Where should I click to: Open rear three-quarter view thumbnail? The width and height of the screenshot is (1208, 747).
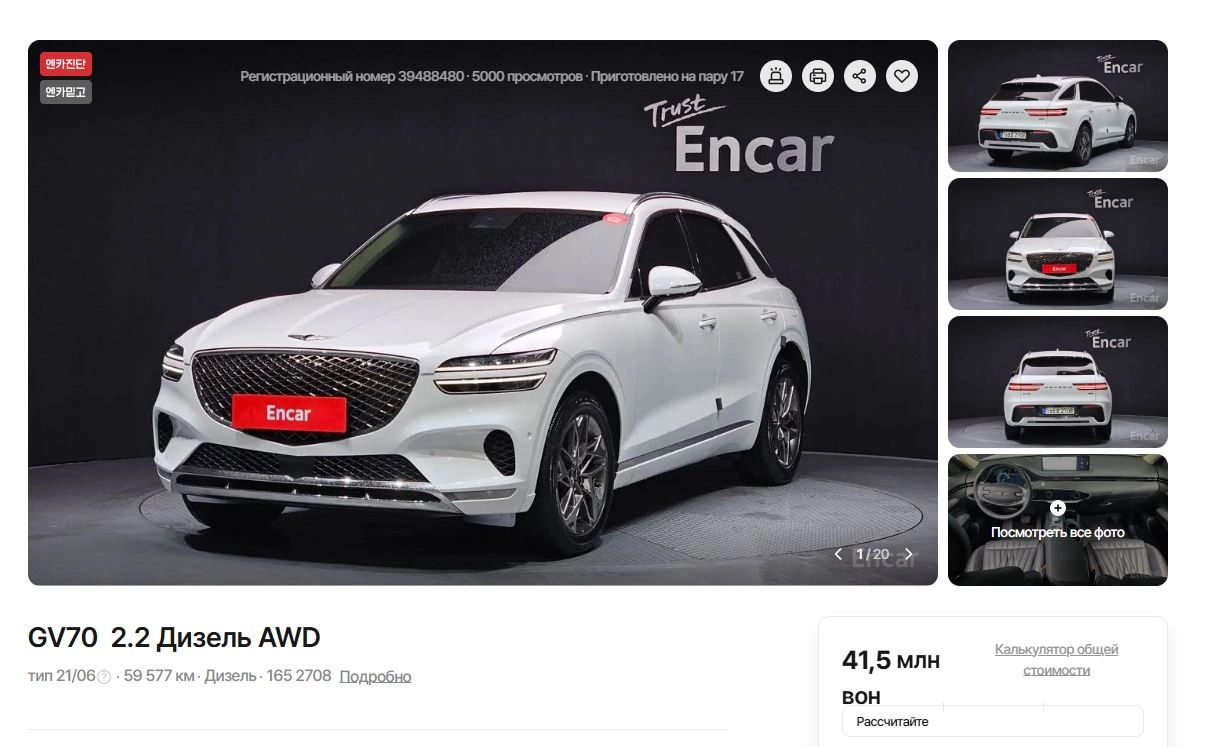pos(1058,106)
